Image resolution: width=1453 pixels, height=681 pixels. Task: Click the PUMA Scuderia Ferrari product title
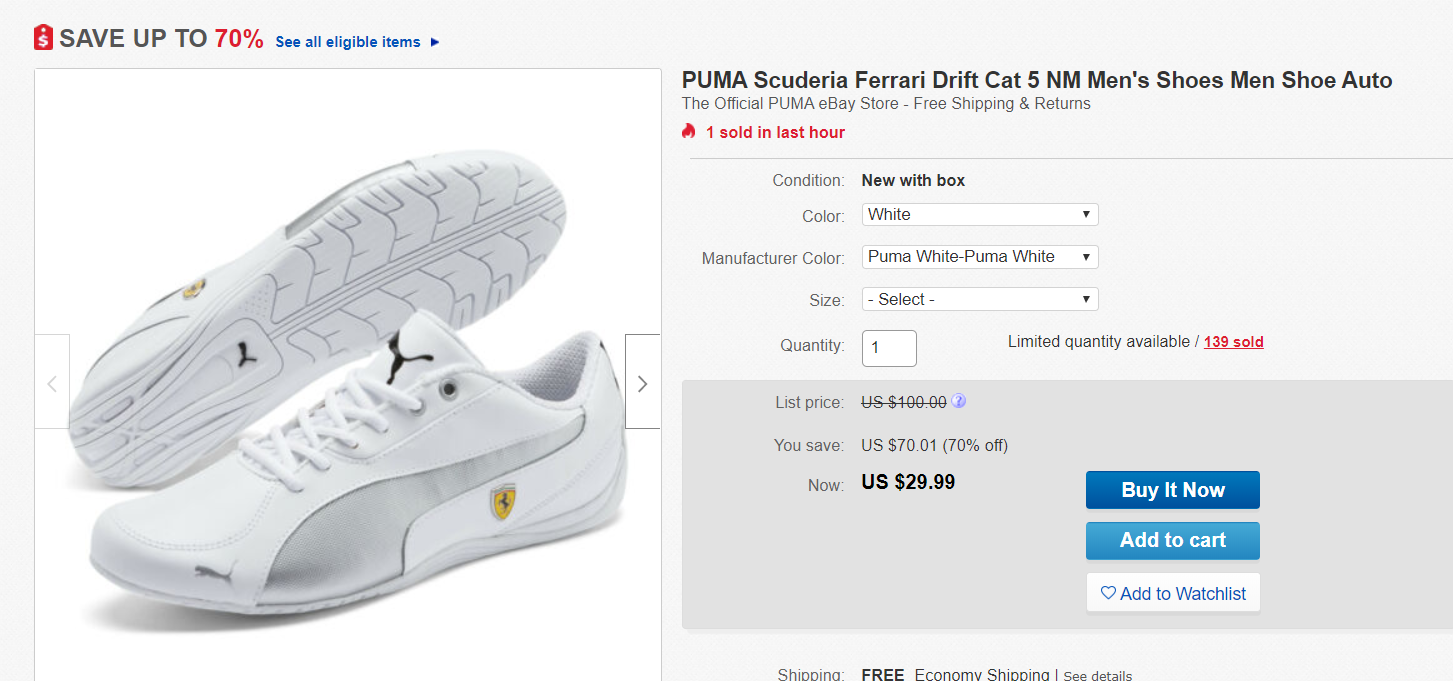pyautogui.click(x=1036, y=80)
